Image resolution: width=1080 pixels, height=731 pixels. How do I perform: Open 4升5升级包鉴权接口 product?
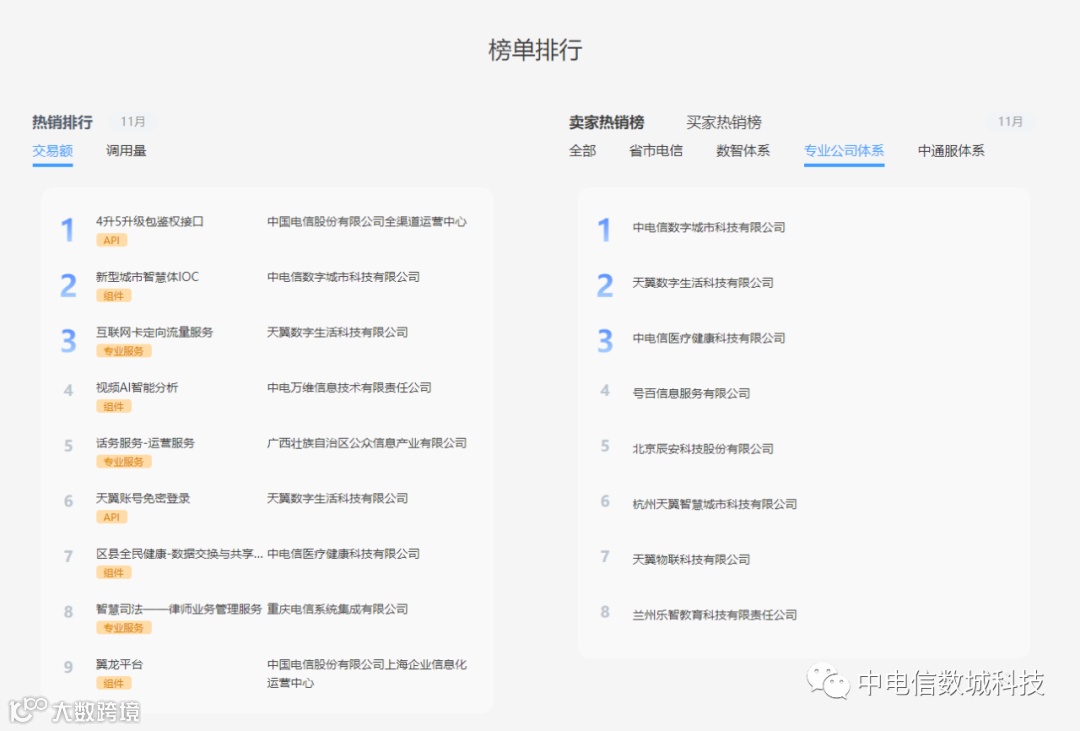tap(149, 221)
